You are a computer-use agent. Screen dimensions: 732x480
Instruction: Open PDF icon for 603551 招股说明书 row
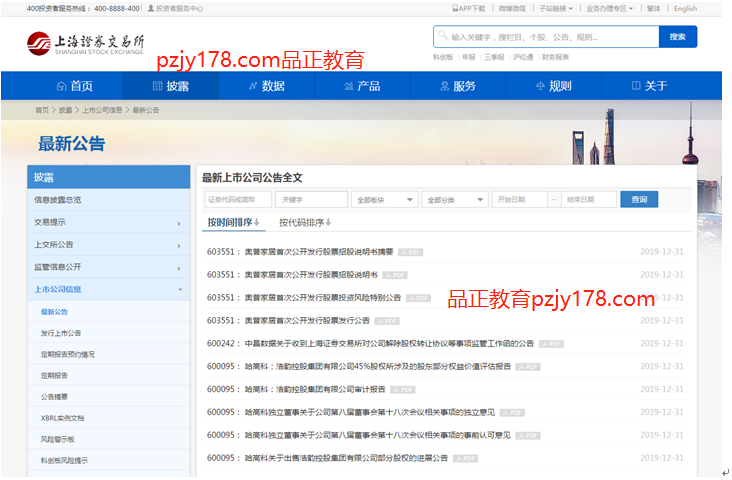click(395, 275)
